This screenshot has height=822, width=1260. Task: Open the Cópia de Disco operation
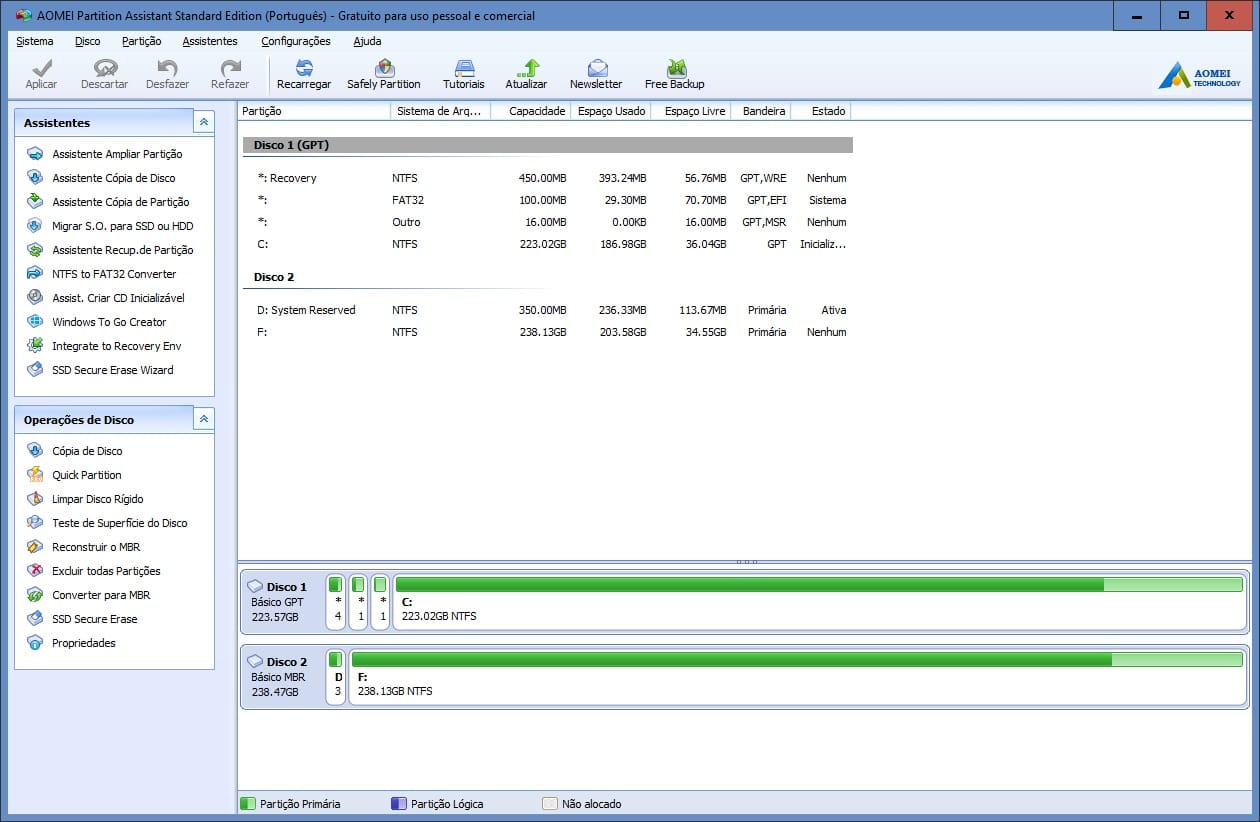point(87,451)
